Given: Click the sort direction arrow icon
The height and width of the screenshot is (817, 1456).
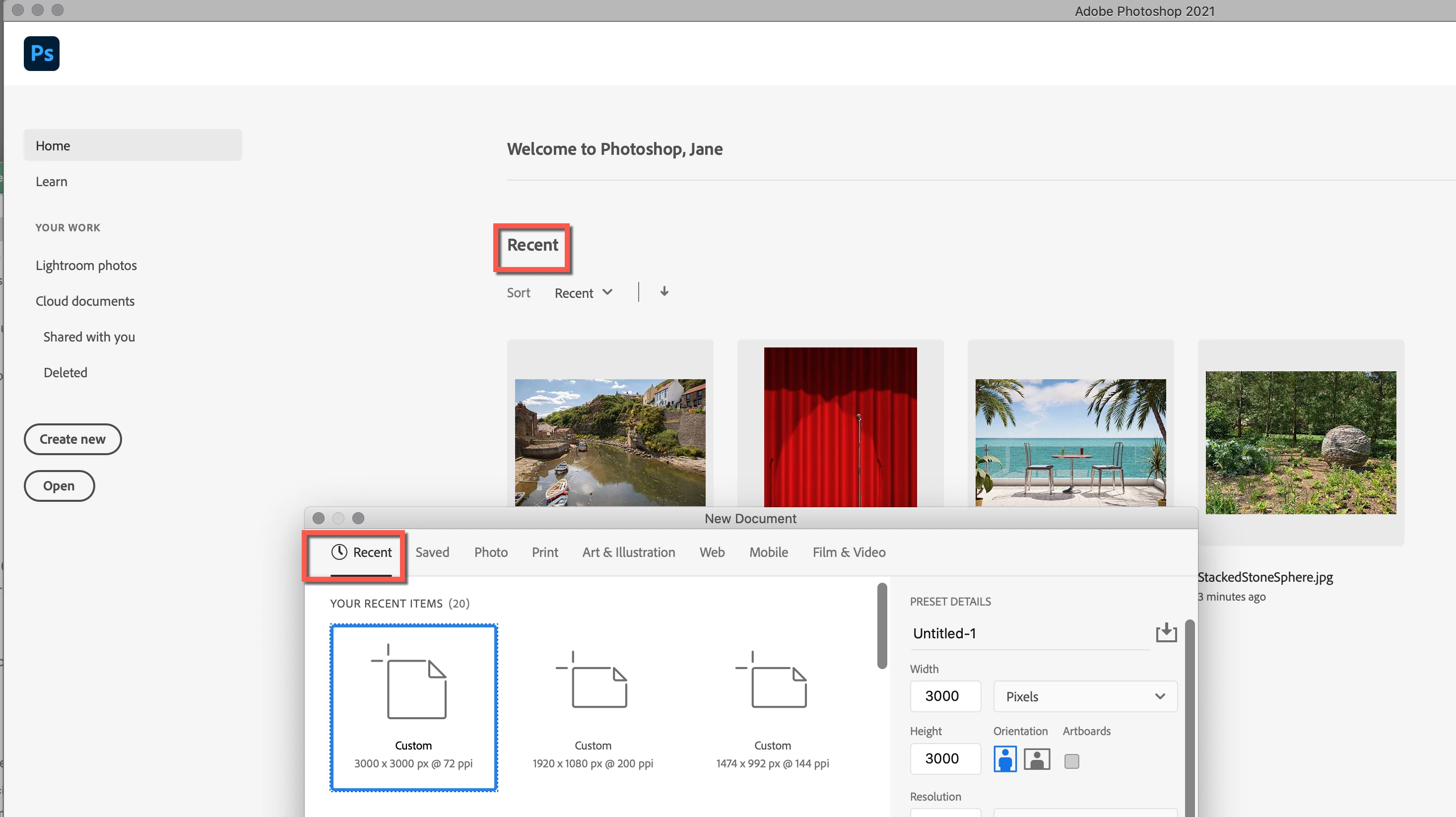Looking at the screenshot, I should click(x=664, y=292).
